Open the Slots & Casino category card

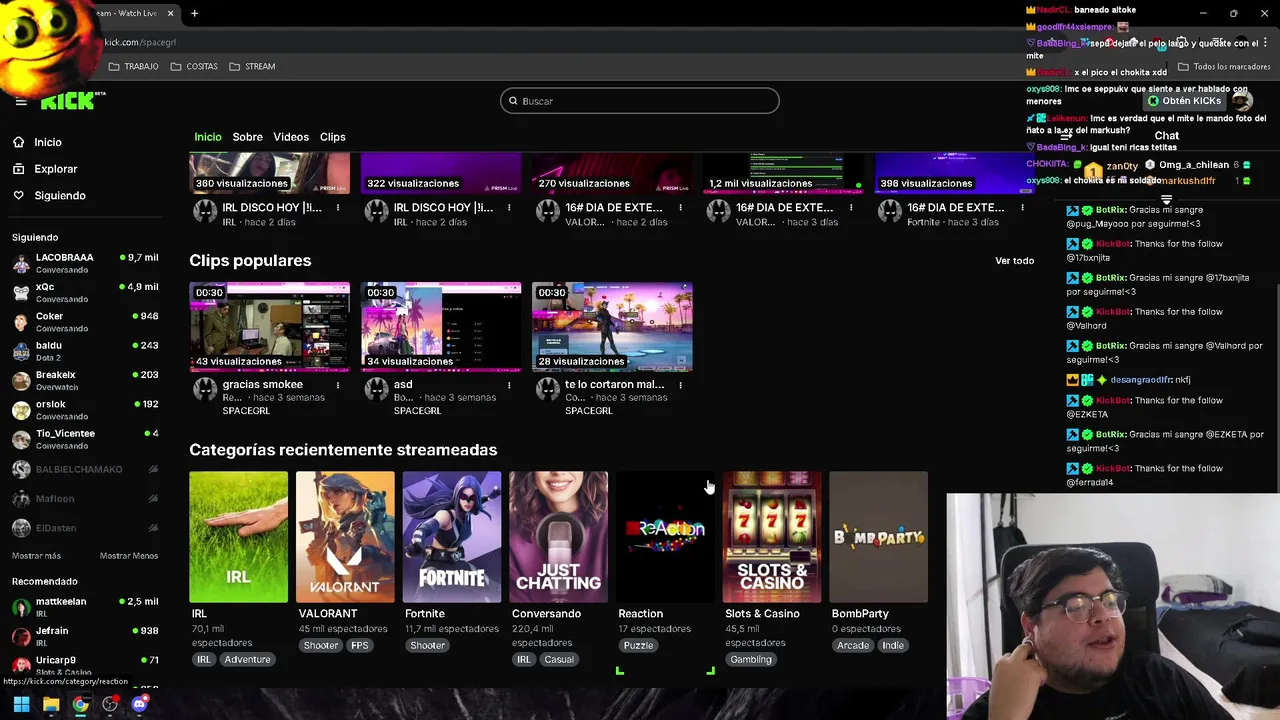[x=772, y=537]
